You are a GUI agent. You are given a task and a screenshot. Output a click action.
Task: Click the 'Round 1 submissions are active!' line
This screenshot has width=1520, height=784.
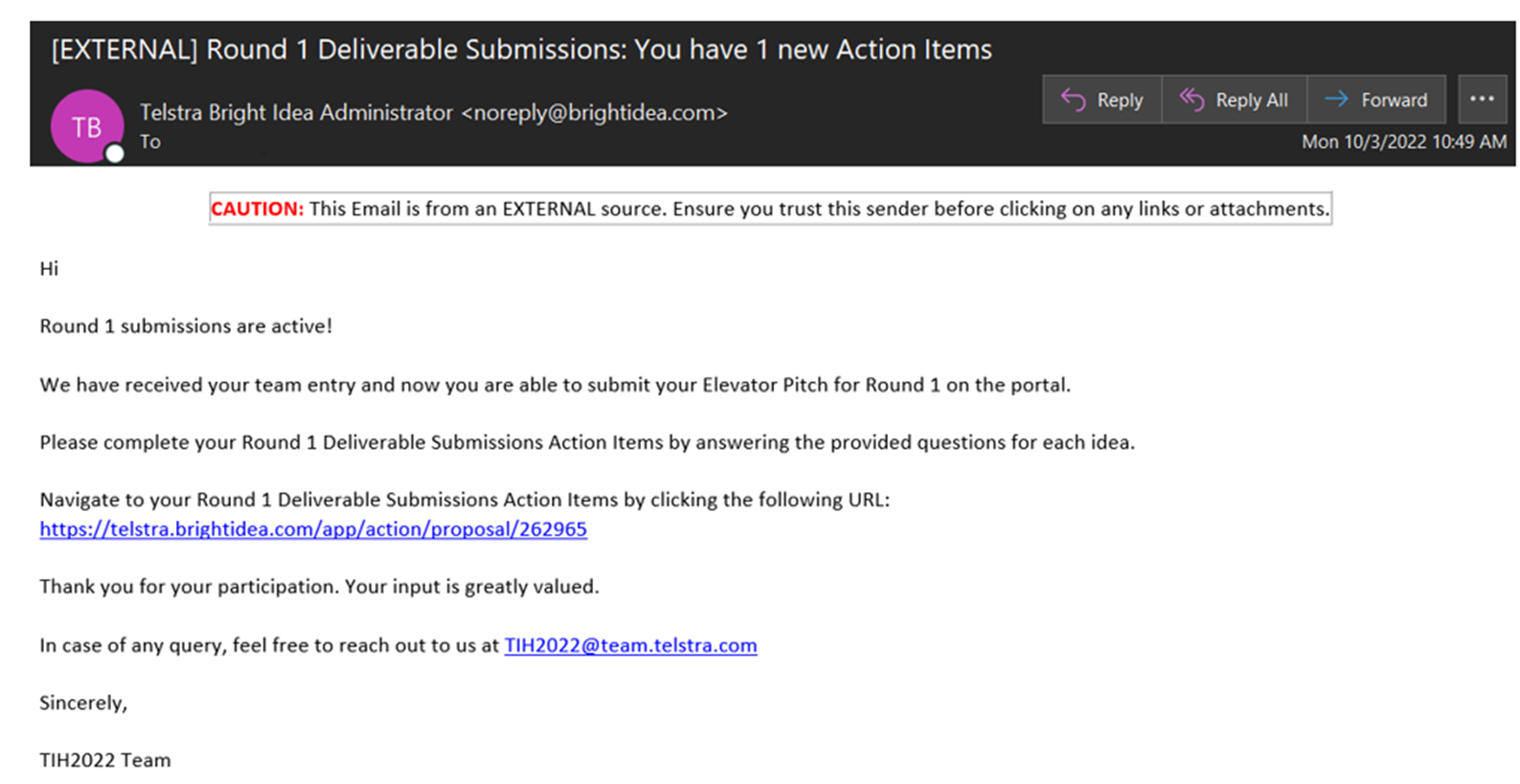coord(186,326)
